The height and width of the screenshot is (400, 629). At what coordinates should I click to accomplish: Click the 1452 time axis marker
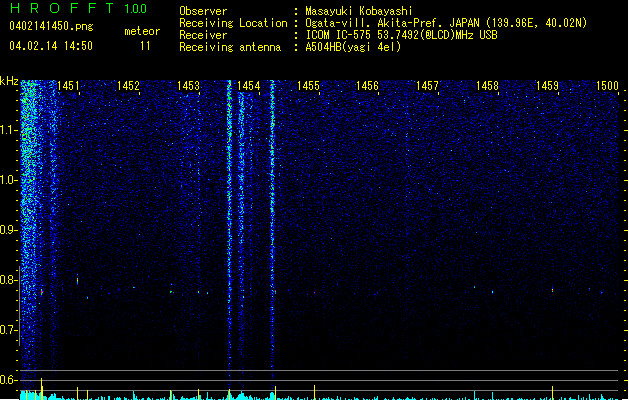click(128, 86)
